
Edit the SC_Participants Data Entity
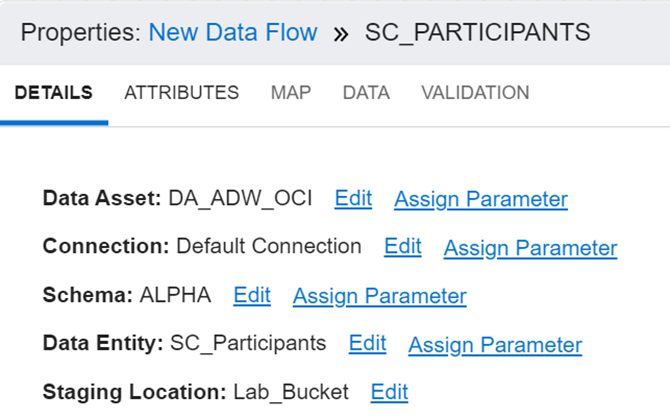tap(367, 344)
